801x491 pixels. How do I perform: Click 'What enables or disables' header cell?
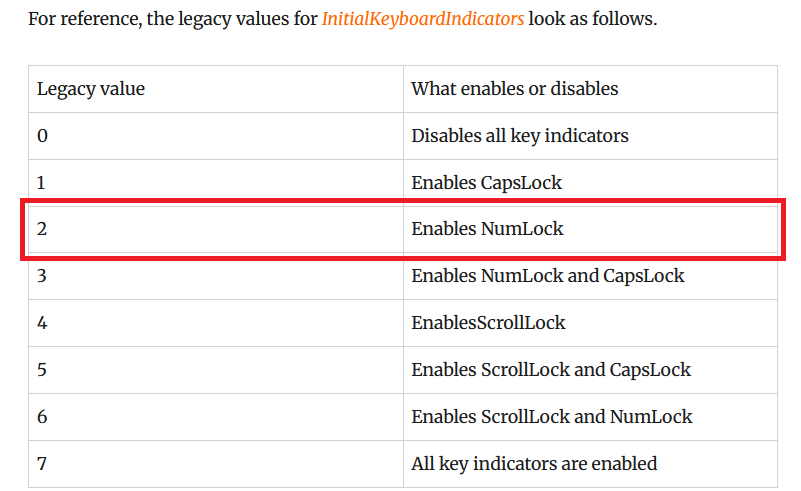coord(591,89)
